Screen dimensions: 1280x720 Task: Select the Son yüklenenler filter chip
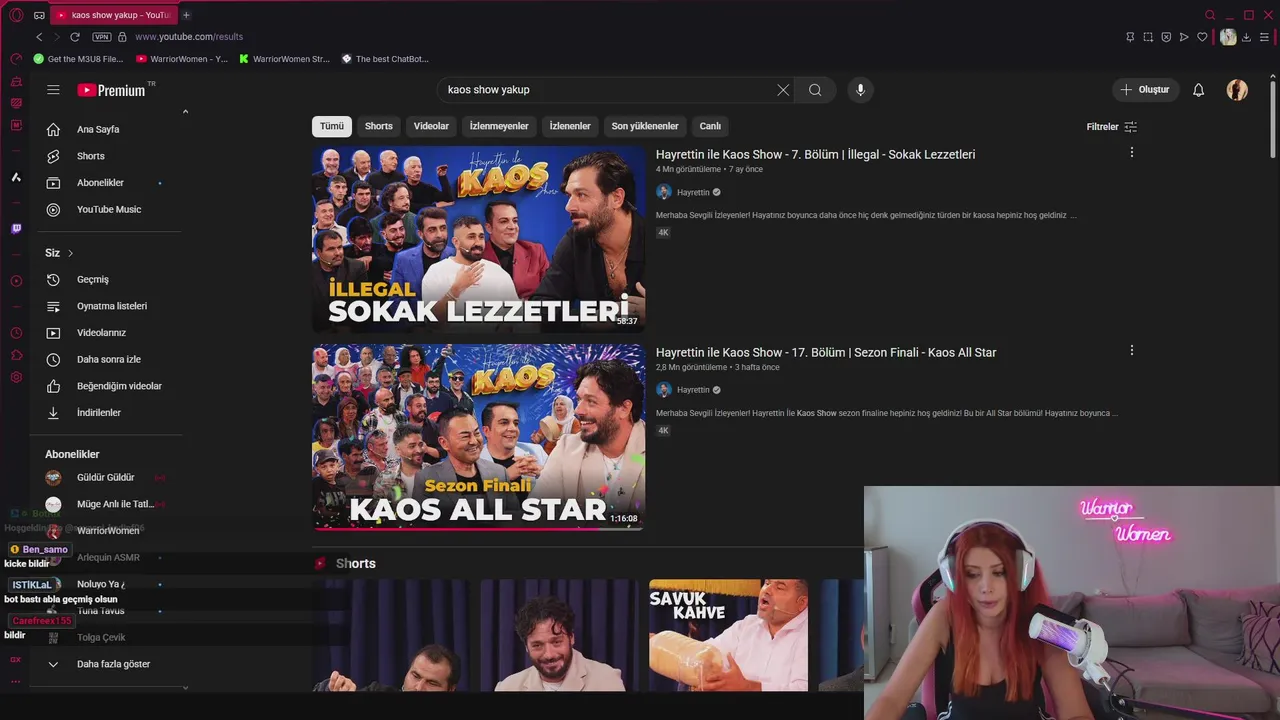pos(645,126)
